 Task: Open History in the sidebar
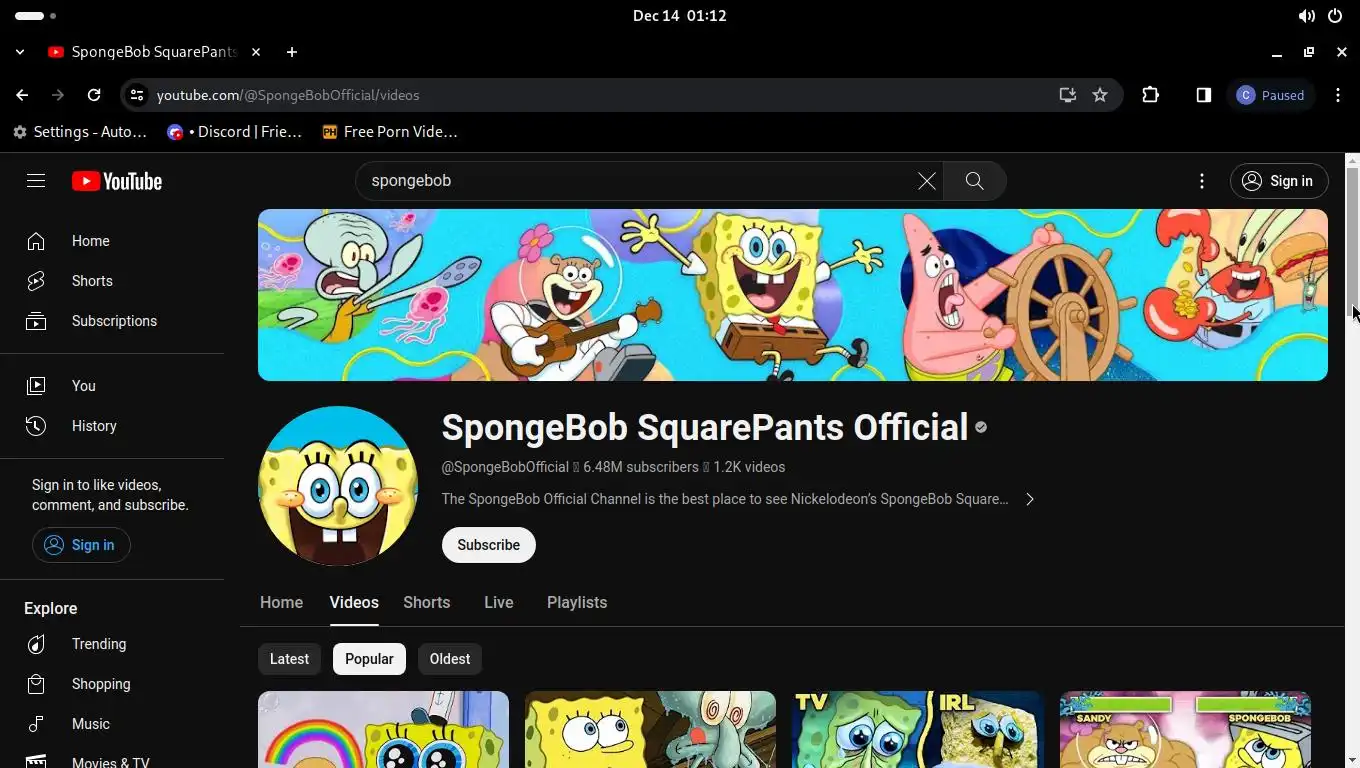tap(112, 426)
